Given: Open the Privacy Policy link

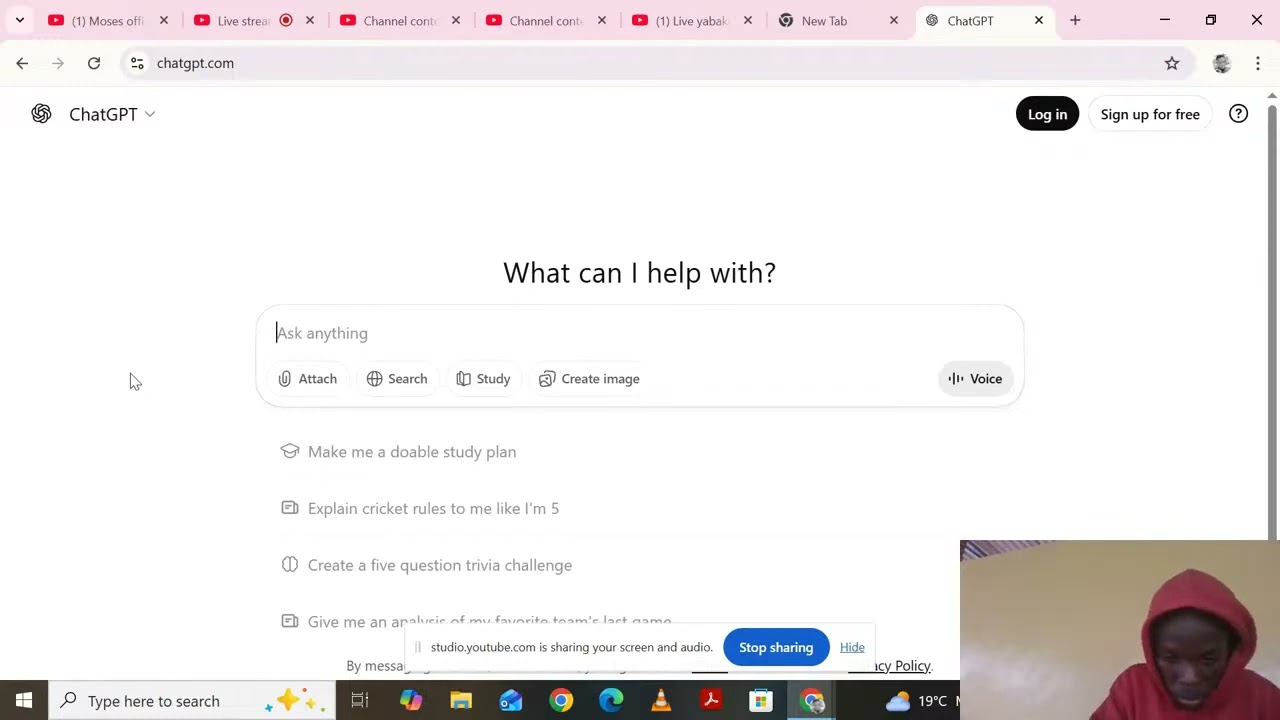Looking at the screenshot, I should (890, 666).
